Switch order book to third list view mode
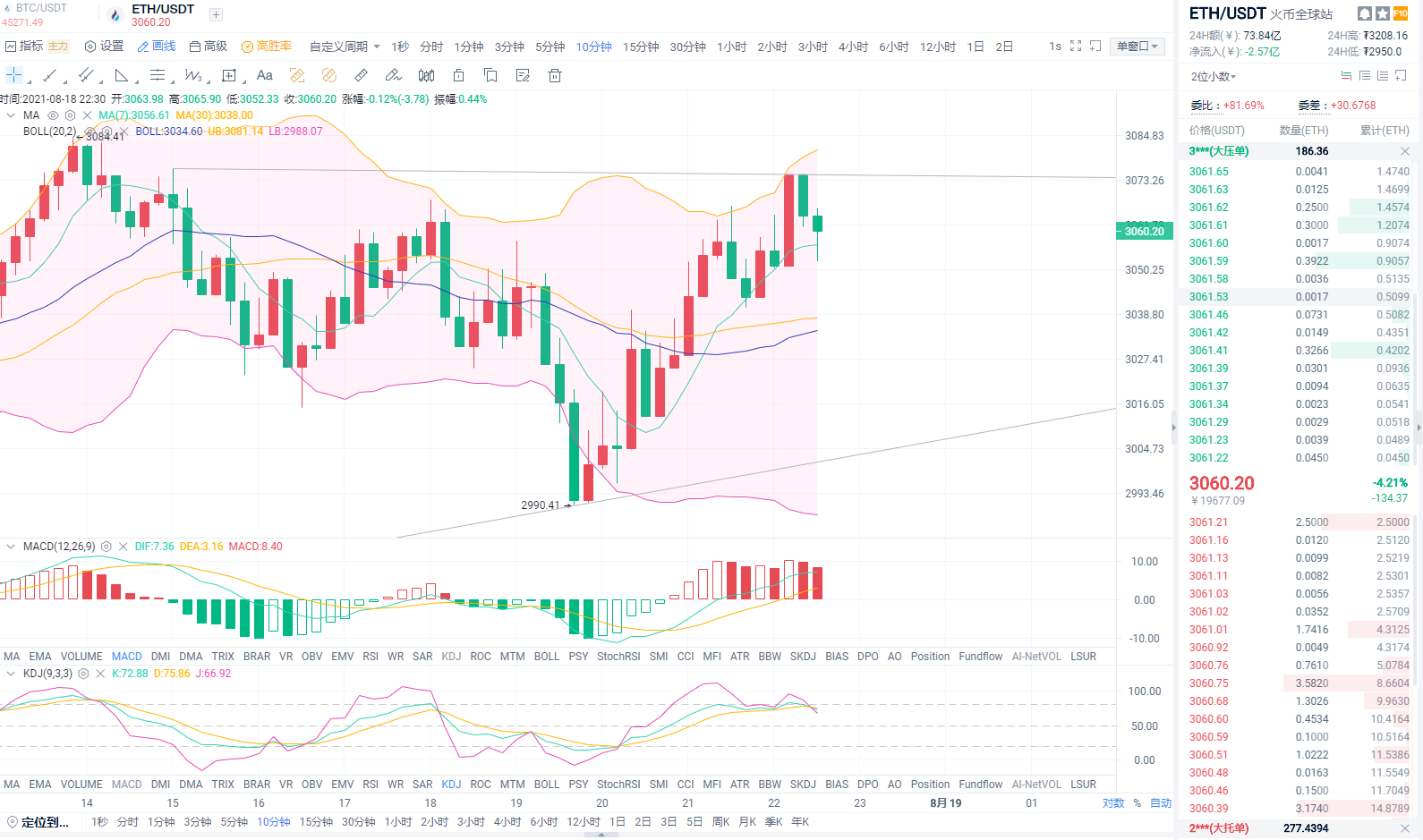The image size is (1423, 840). 1383,76
